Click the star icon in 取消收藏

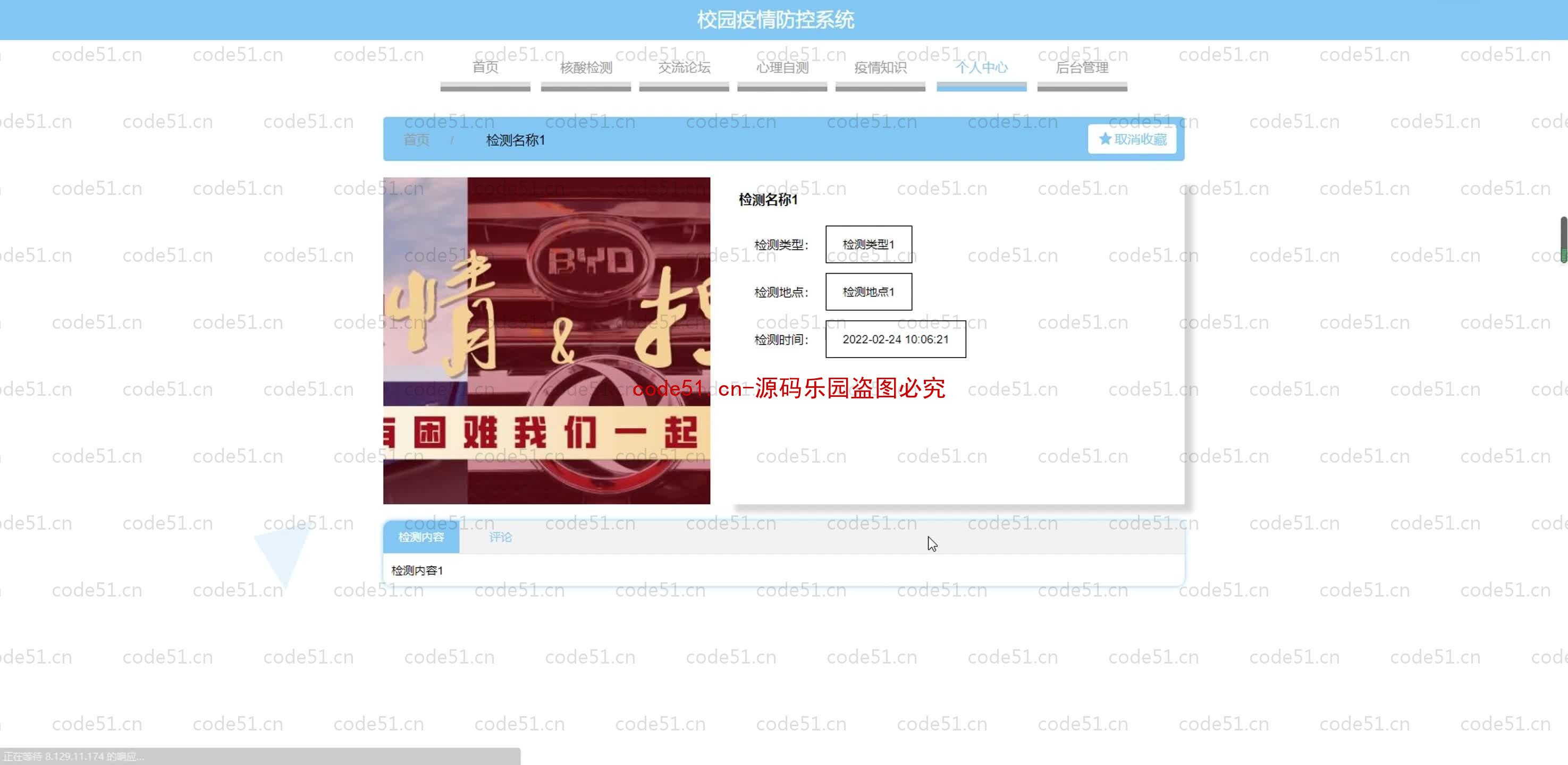(1105, 139)
